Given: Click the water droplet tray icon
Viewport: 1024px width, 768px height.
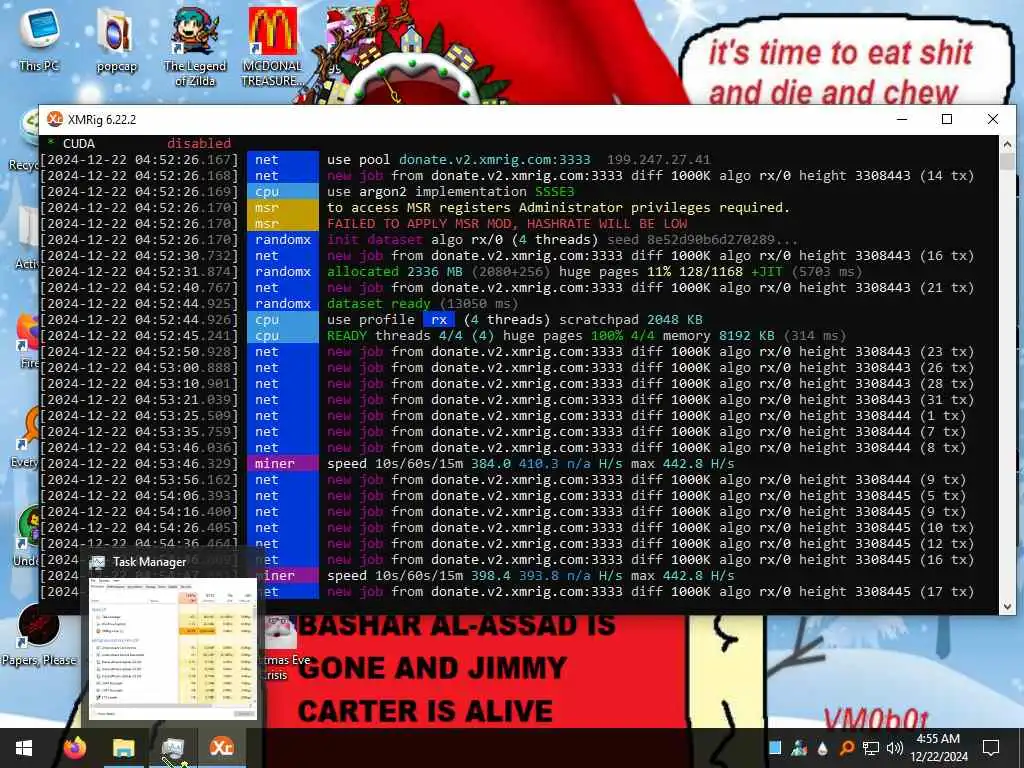Looking at the screenshot, I should pos(823,748).
